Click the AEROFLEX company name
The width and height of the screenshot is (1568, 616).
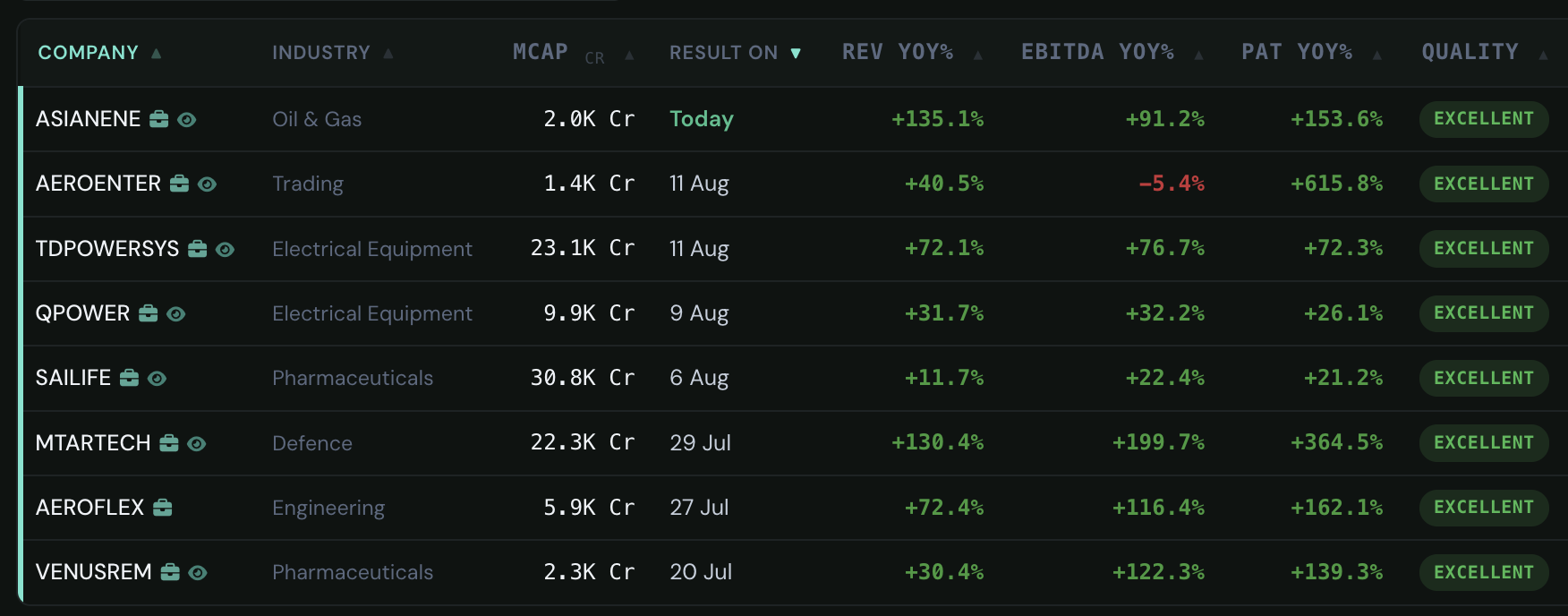(89, 508)
